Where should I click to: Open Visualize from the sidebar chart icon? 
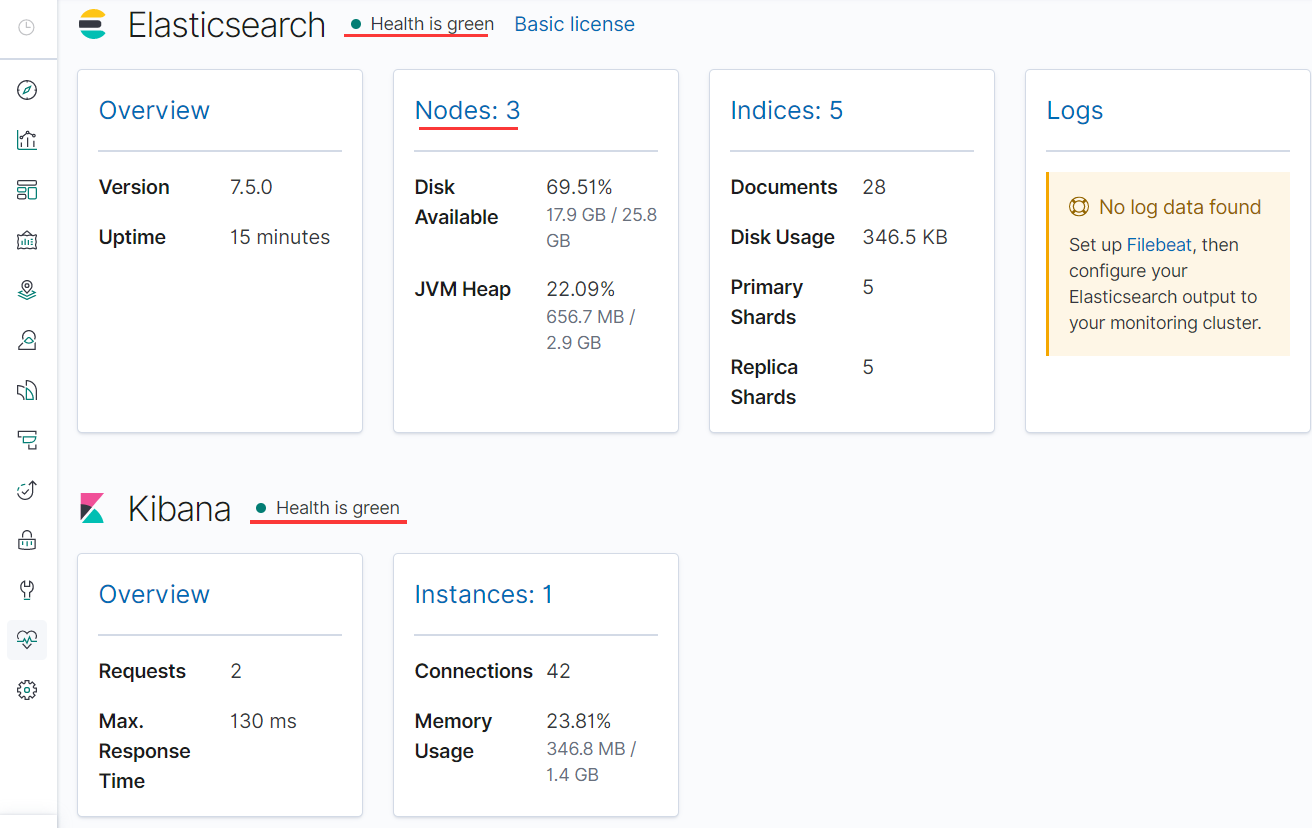click(x=27, y=140)
